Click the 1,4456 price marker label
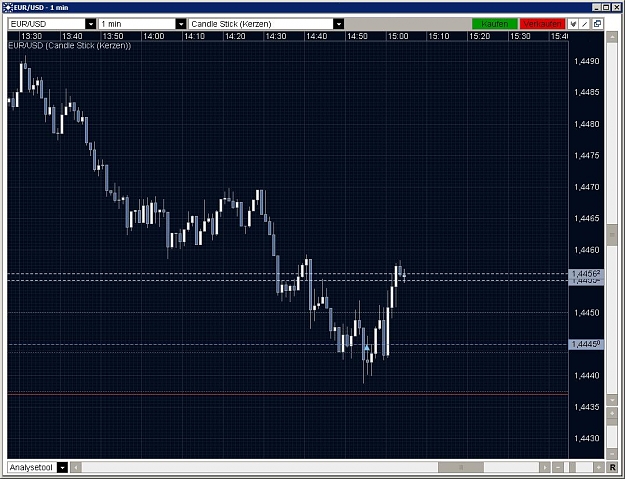 coord(586,274)
